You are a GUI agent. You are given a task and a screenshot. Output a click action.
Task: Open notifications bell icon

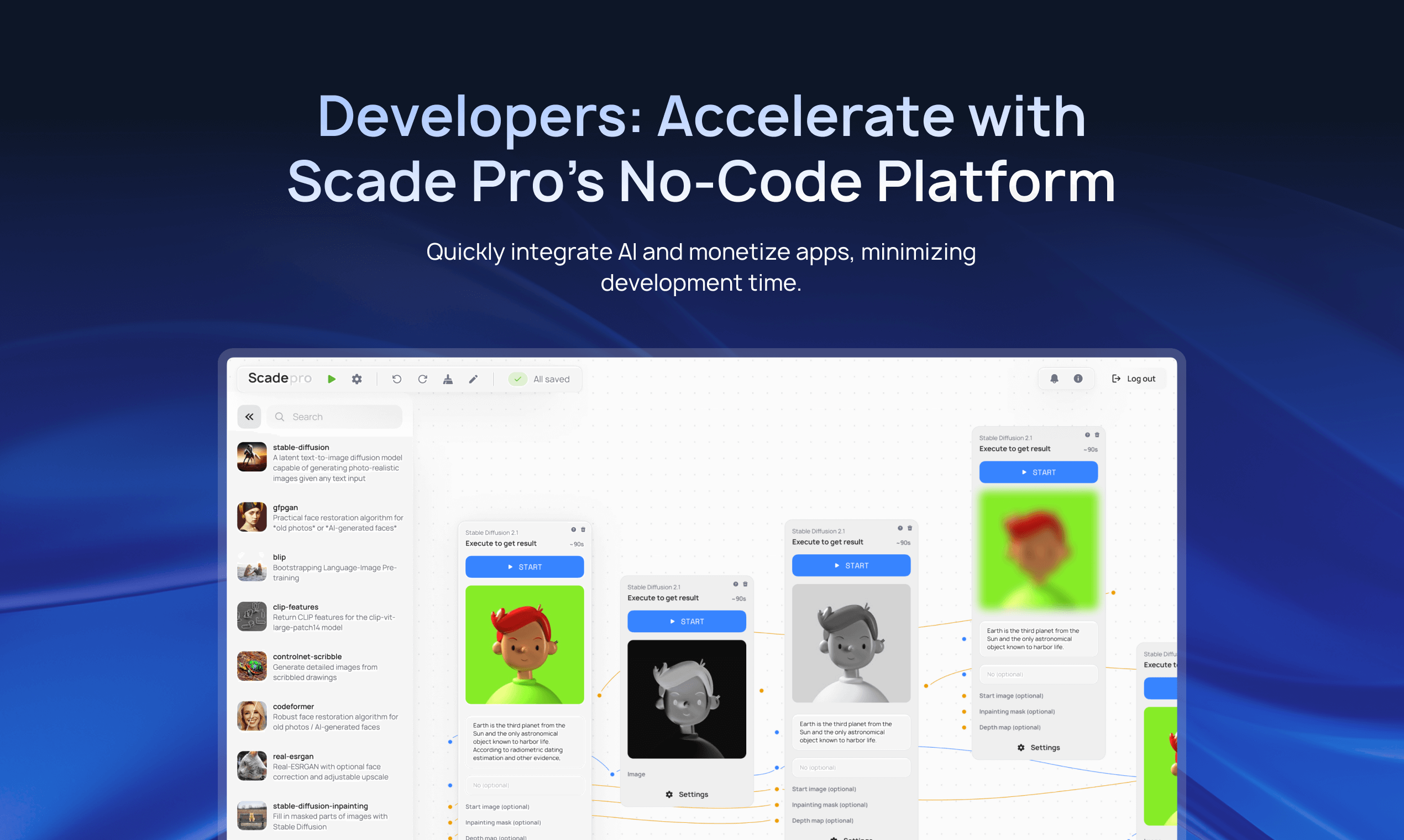(x=1054, y=379)
